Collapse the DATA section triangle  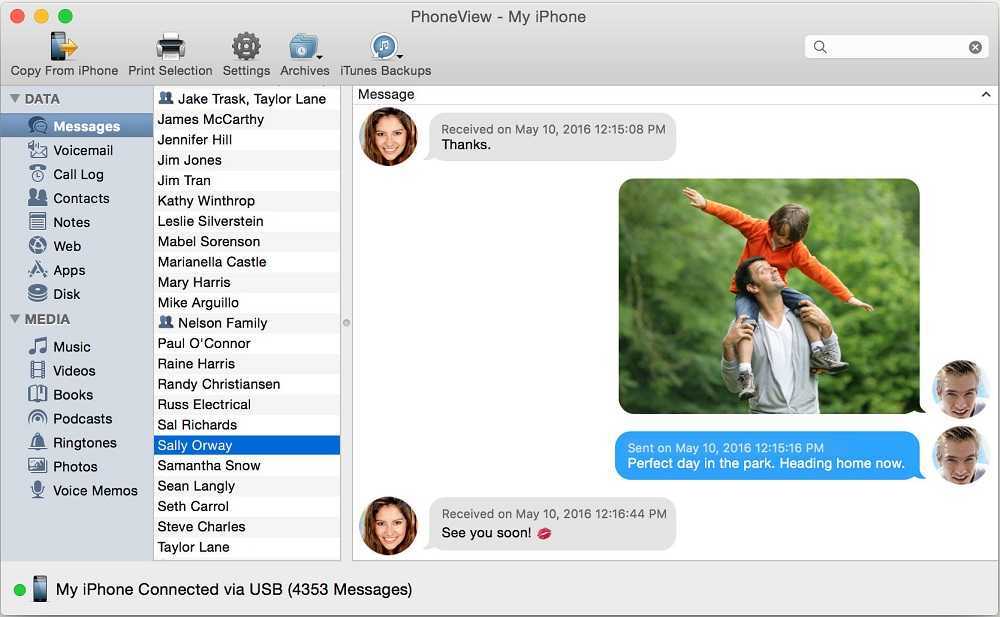point(15,99)
